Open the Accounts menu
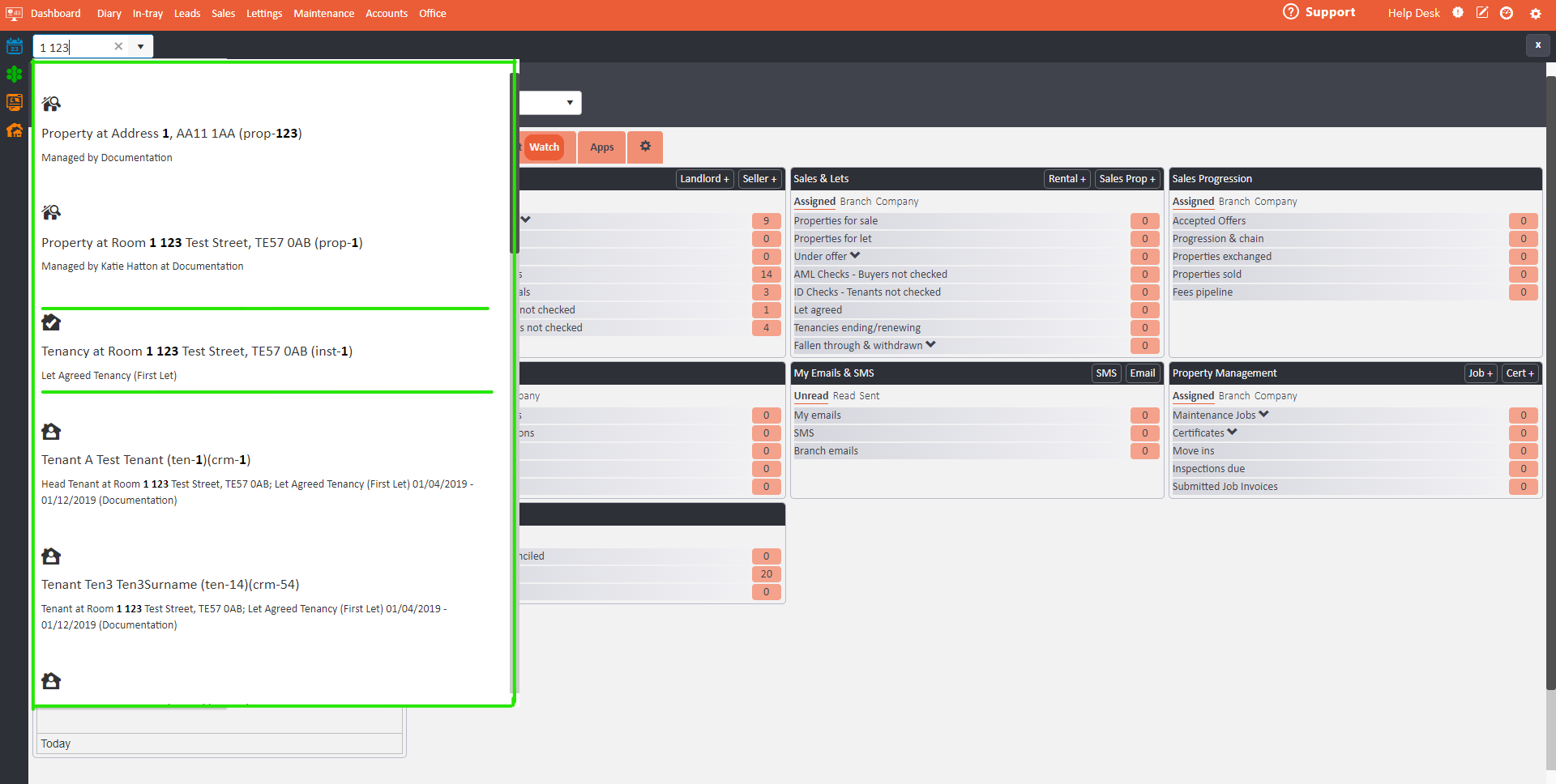Viewport: 1556px width, 784px height. [386, 14]
